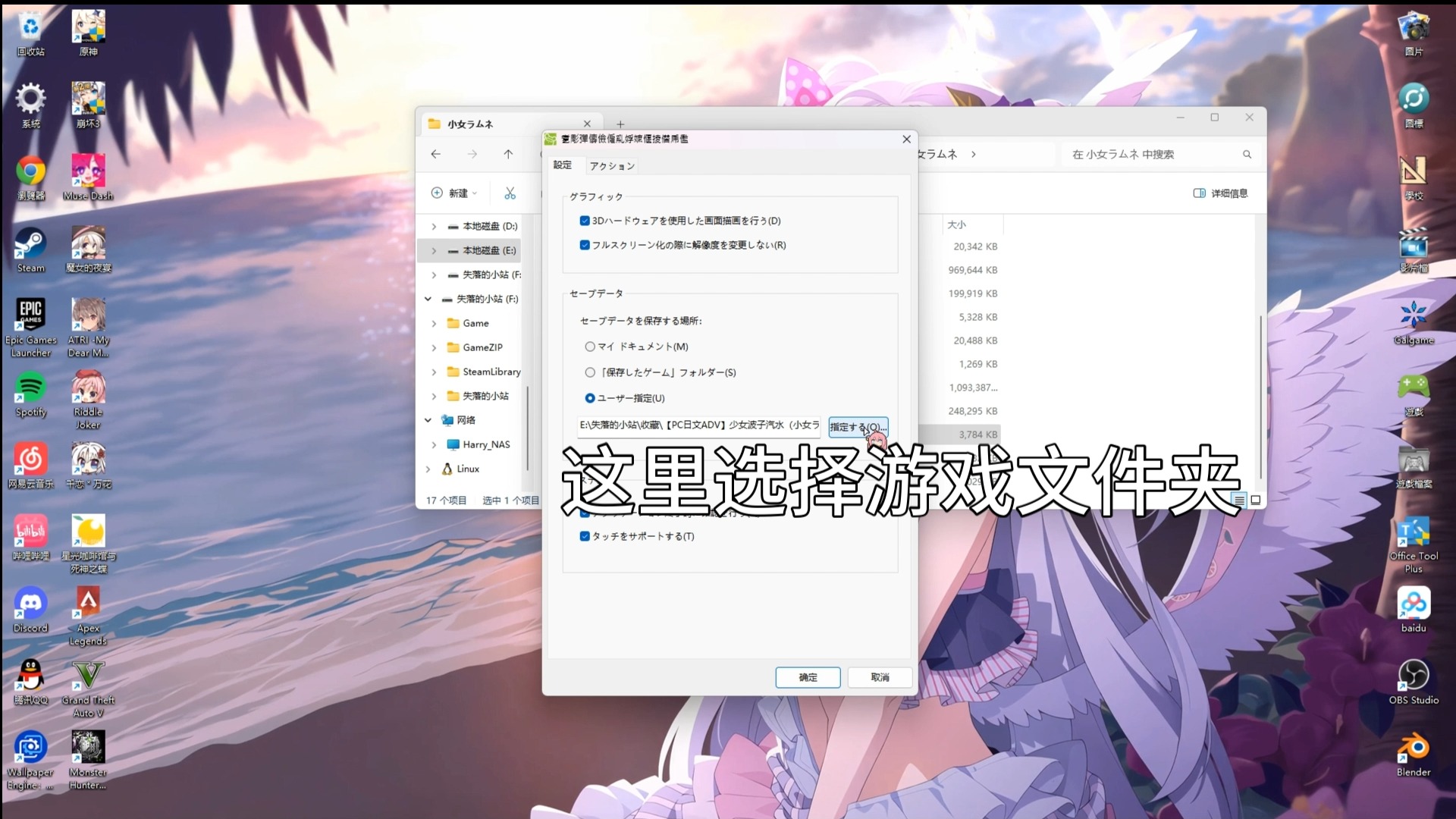Select マイドキュメント(M) radio button

(x=589, y=346)
